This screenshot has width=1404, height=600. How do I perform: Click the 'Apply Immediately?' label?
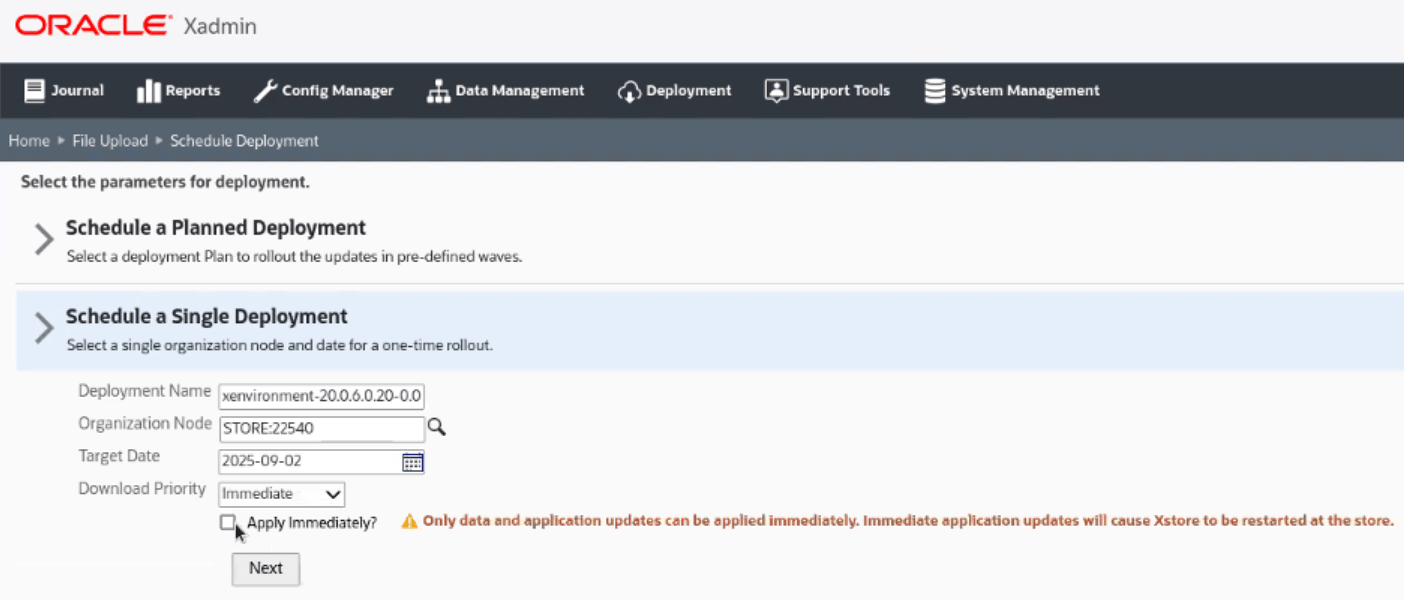click(x=312, y=522)
